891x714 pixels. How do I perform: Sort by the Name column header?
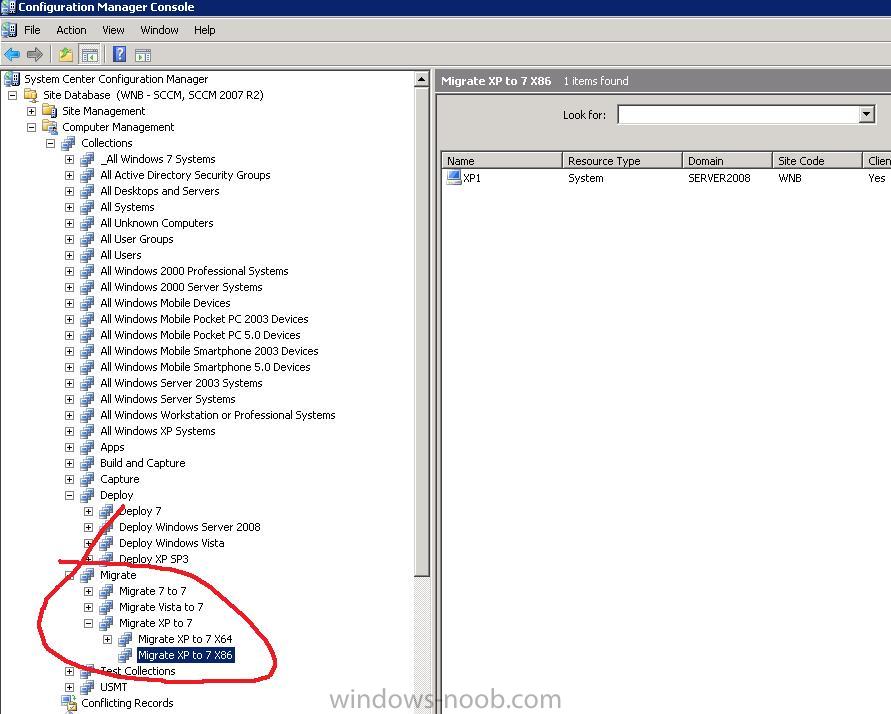click(x=502, y=161)
